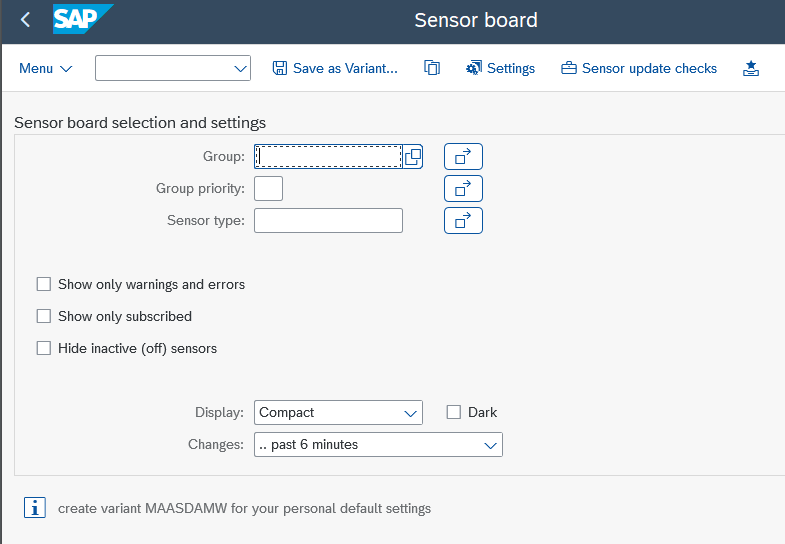Enable Show only warnings and errors
This screenshot has width=785, height=544.
[x=43, y=284]
